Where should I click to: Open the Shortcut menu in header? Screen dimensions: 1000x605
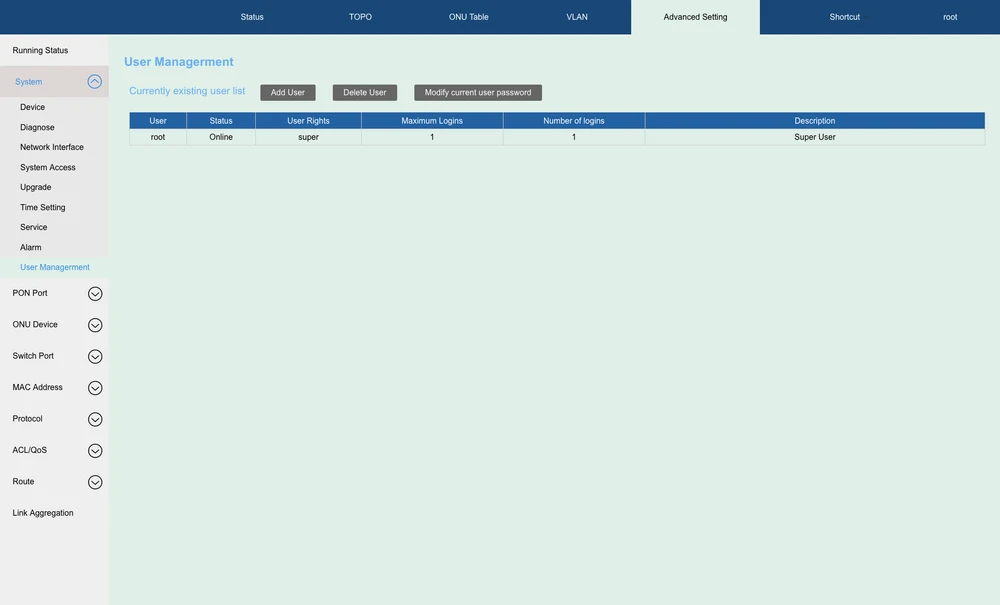click(844, 17)
